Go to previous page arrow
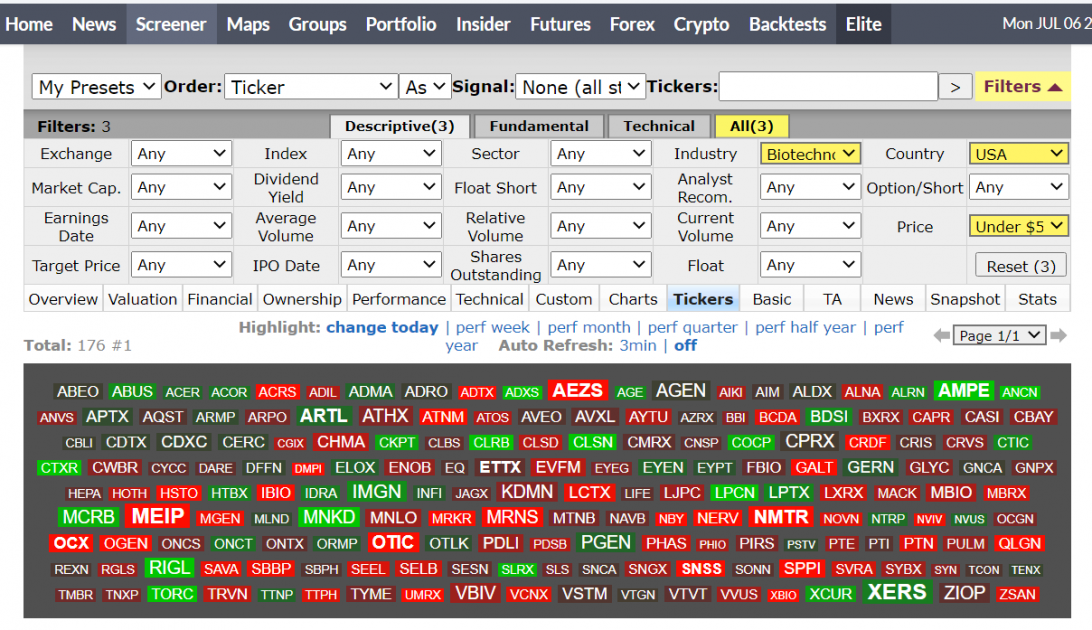Viewport: 1092px width, 630px height. point(942,336)
